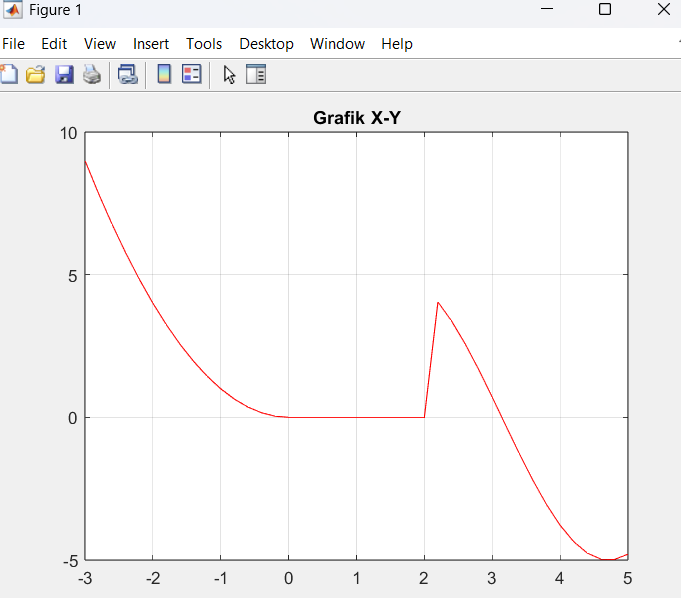The height and width of the screenshot is (598, 681).
Task: Open the Help menu
Action: 397,44
